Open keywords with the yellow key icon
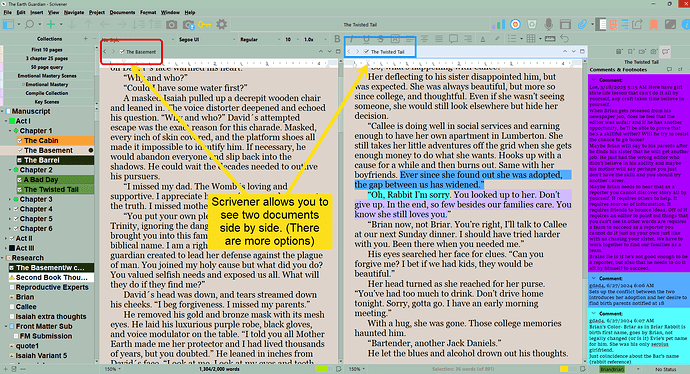The height and width of the screenshot is (374, 690). pyautogui.click(x=204, y=25)
